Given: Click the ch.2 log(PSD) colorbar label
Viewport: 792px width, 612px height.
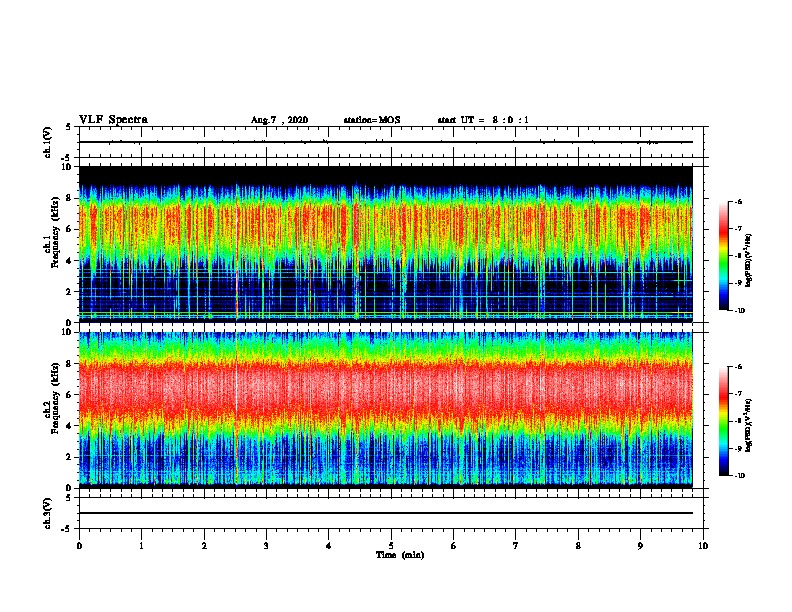Looking at the screenshot, I should point(748,425).
